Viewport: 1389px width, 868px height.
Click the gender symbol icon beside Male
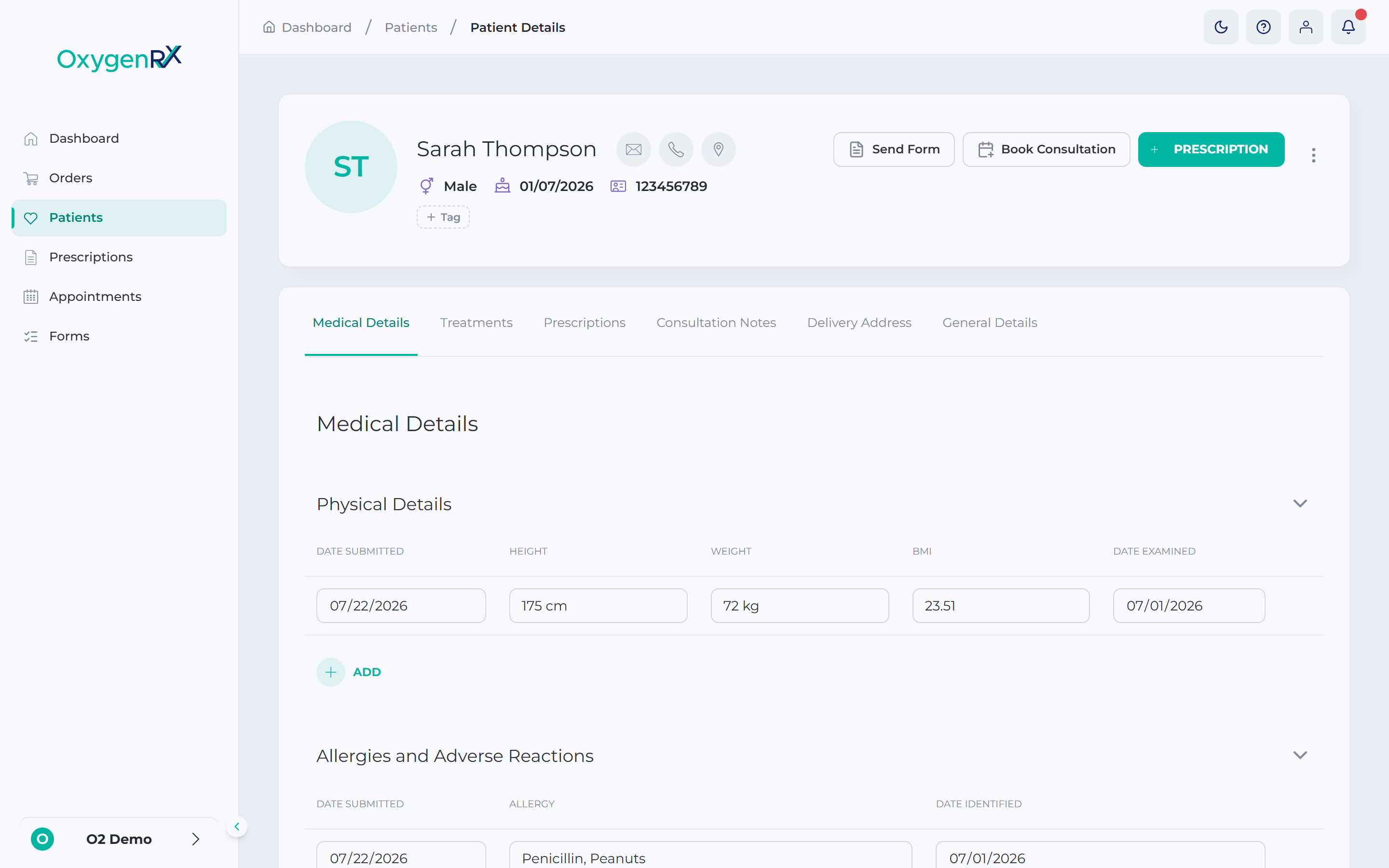point(426,186)
